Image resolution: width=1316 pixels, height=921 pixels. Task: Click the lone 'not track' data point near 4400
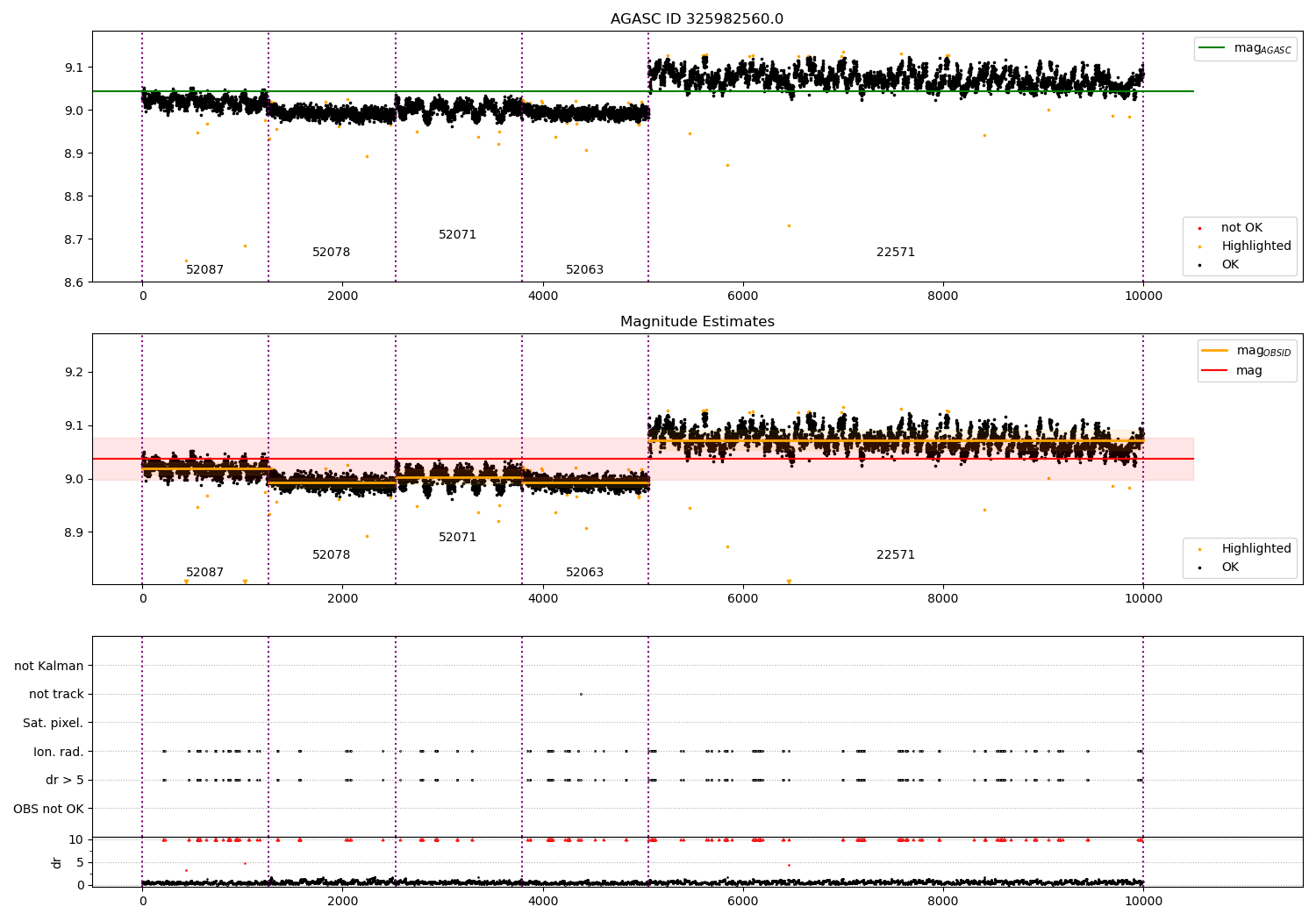tap(581, 695)
